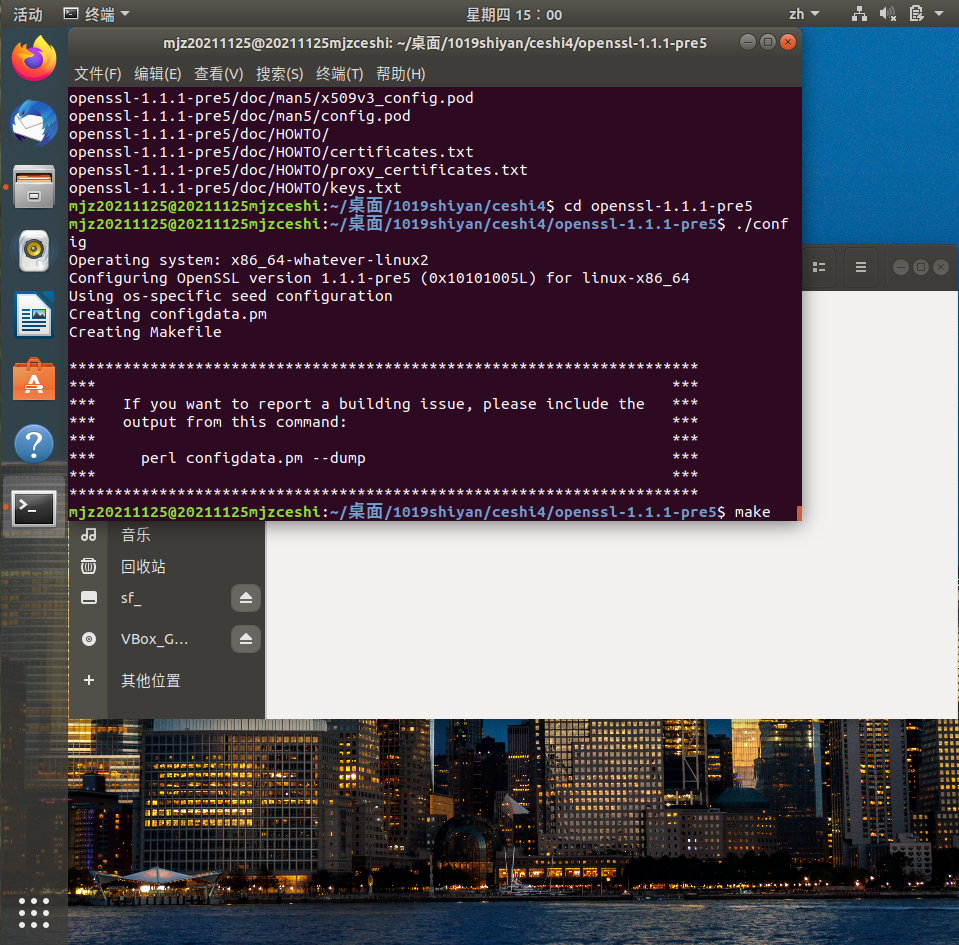
Task: Open the 搜索(S) menu in terminal
Action: [279, 74]
